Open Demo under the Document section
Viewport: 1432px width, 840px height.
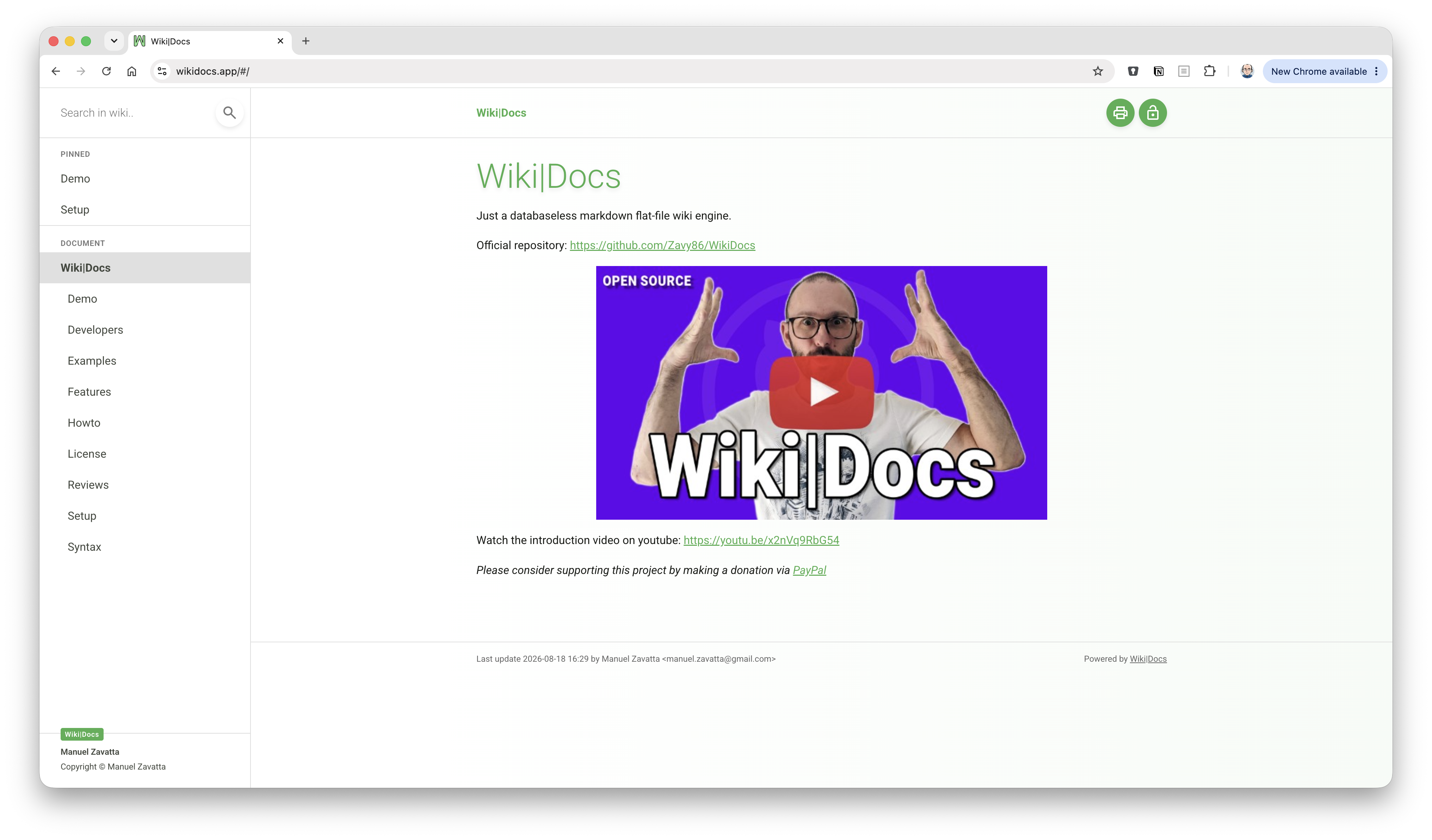[x=145, y=299]
